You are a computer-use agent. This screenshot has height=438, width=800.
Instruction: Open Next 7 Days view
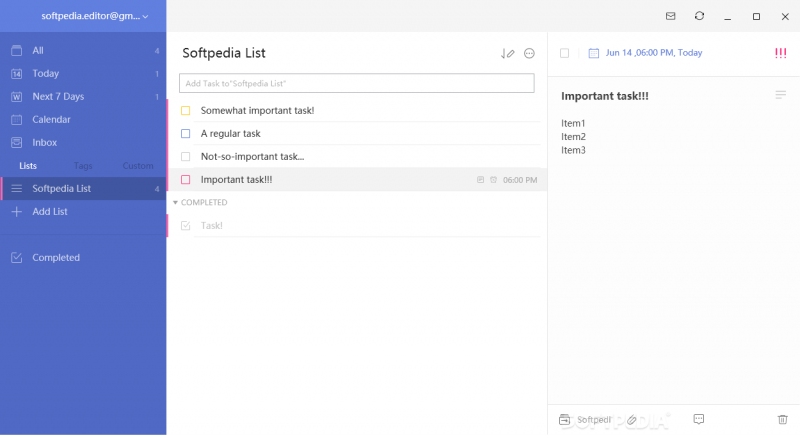point(83,96)
